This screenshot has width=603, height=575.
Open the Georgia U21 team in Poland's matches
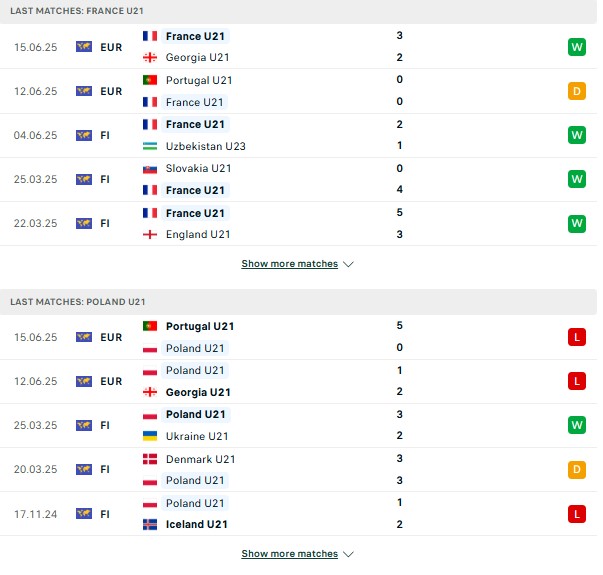pyautogui.click(x=198, y=392)
